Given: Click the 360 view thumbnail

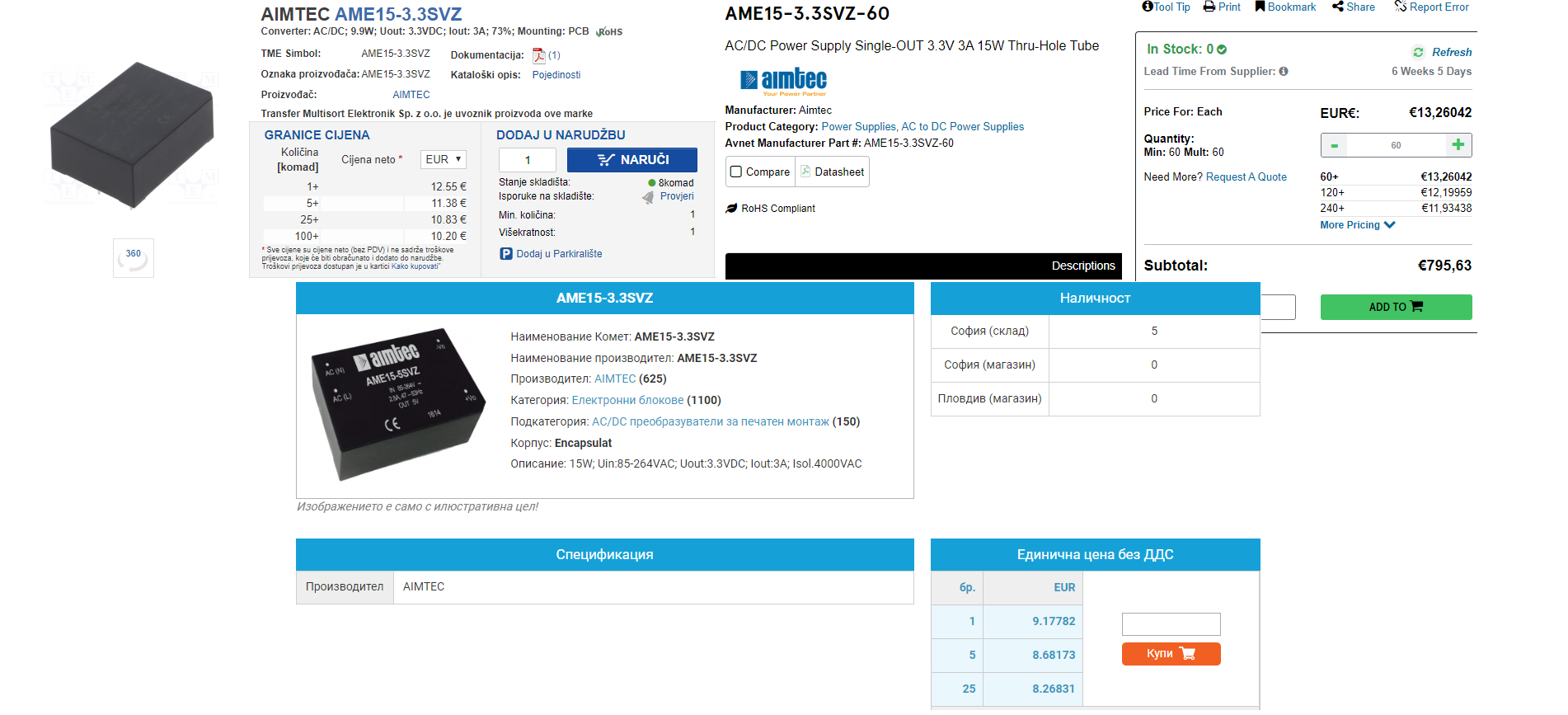Looking at the screenshot, I should coord(134,258).
